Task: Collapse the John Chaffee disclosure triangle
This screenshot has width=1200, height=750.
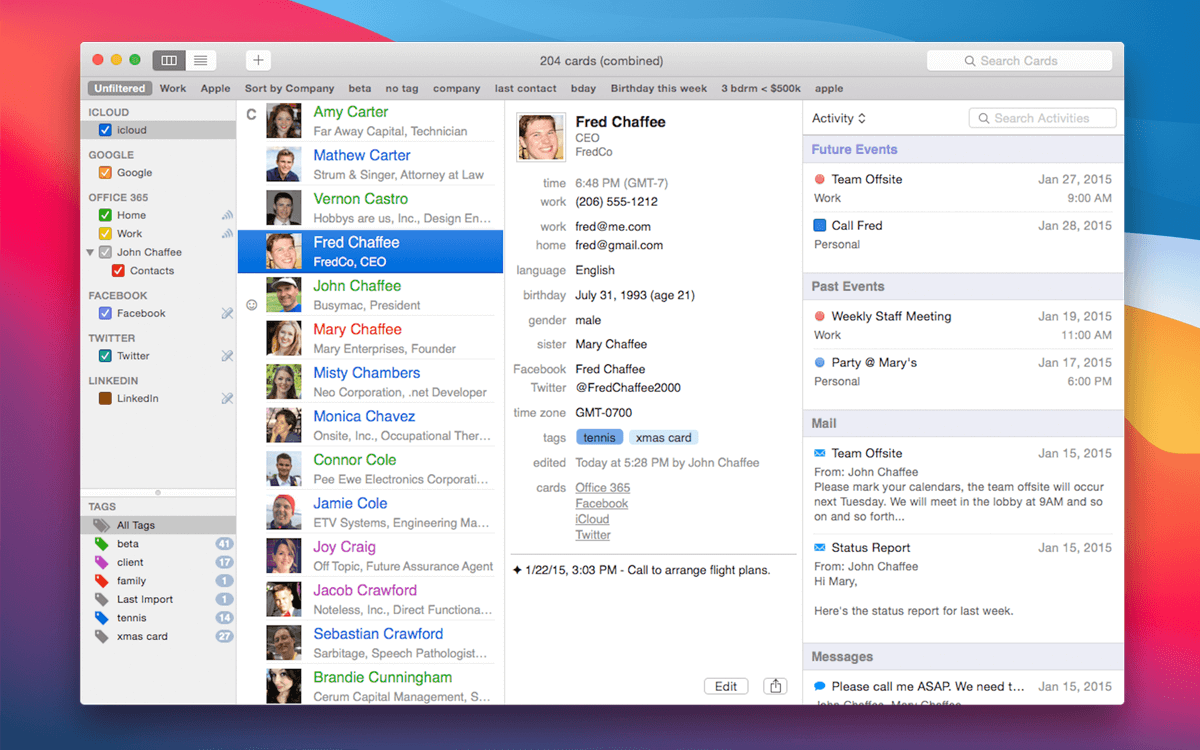Action: click(91, 252)
